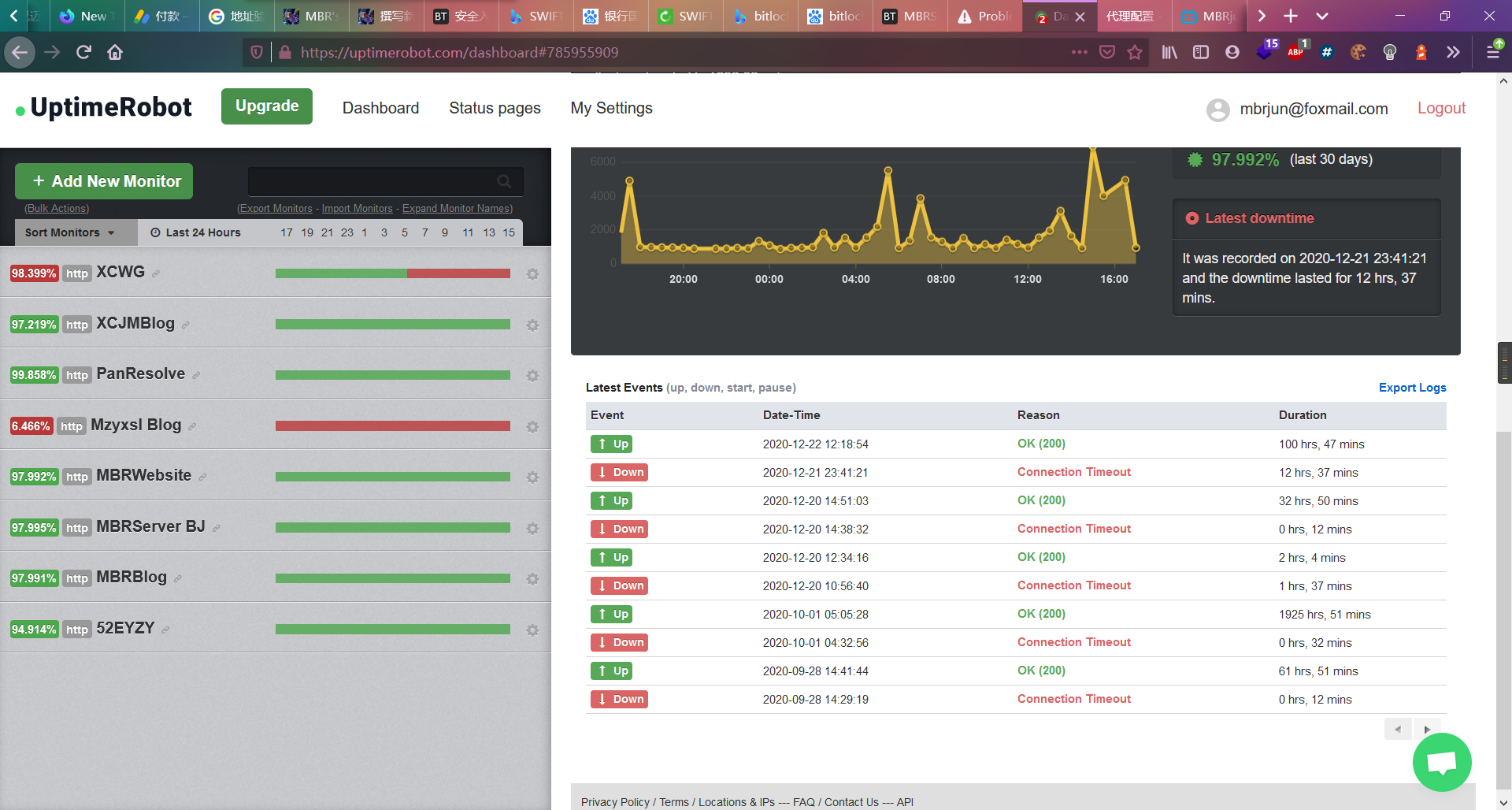1512x810 pixels.
Task: Open settings gear for XCJMBlog monitor
Action: coord(532,325)
